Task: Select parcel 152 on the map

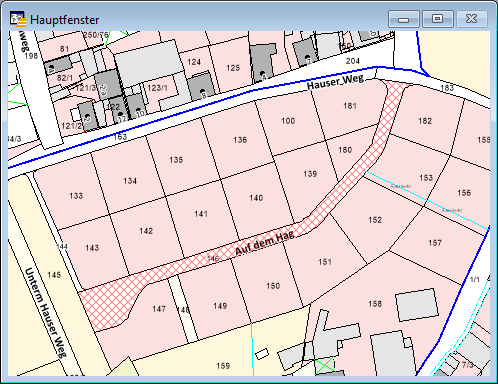Action: (x=375, y=220)
